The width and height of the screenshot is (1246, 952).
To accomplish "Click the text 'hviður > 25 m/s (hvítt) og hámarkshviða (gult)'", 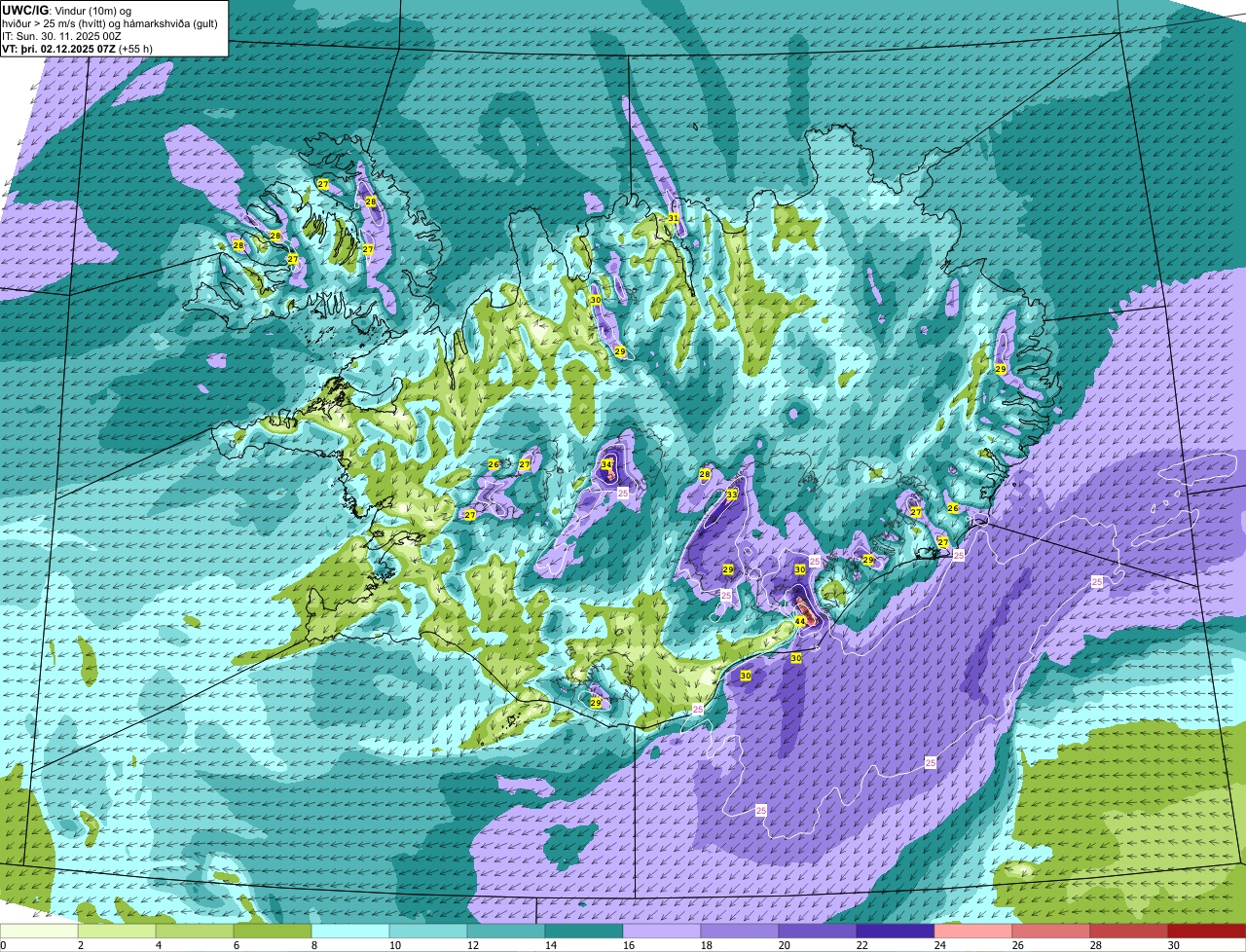I will click(x=110, y=23).
